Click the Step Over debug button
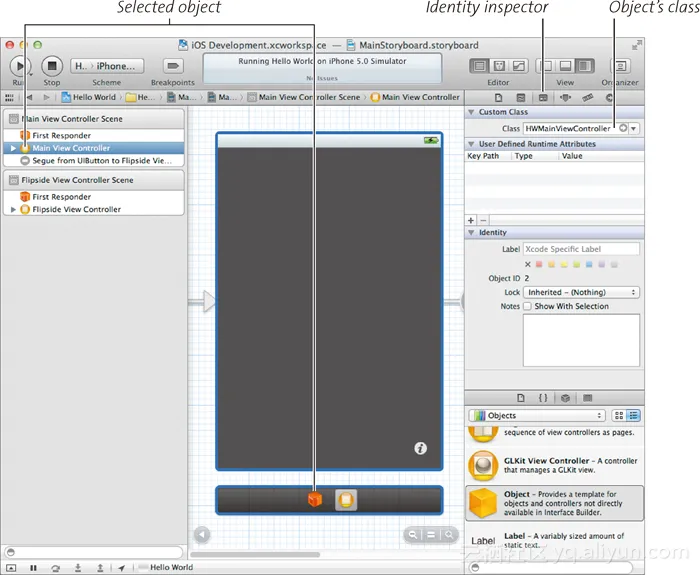Image resolution: width=700 pixels, height=575 pixels. [55, 568]
